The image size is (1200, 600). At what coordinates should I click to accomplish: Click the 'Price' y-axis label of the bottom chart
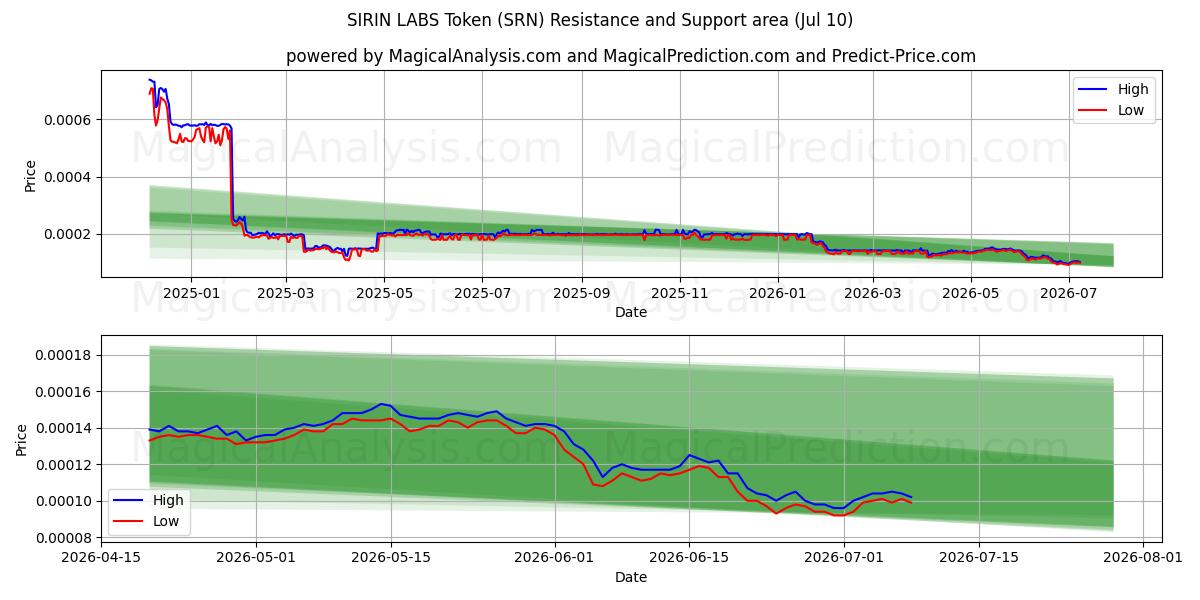click(x=22, y=440)
